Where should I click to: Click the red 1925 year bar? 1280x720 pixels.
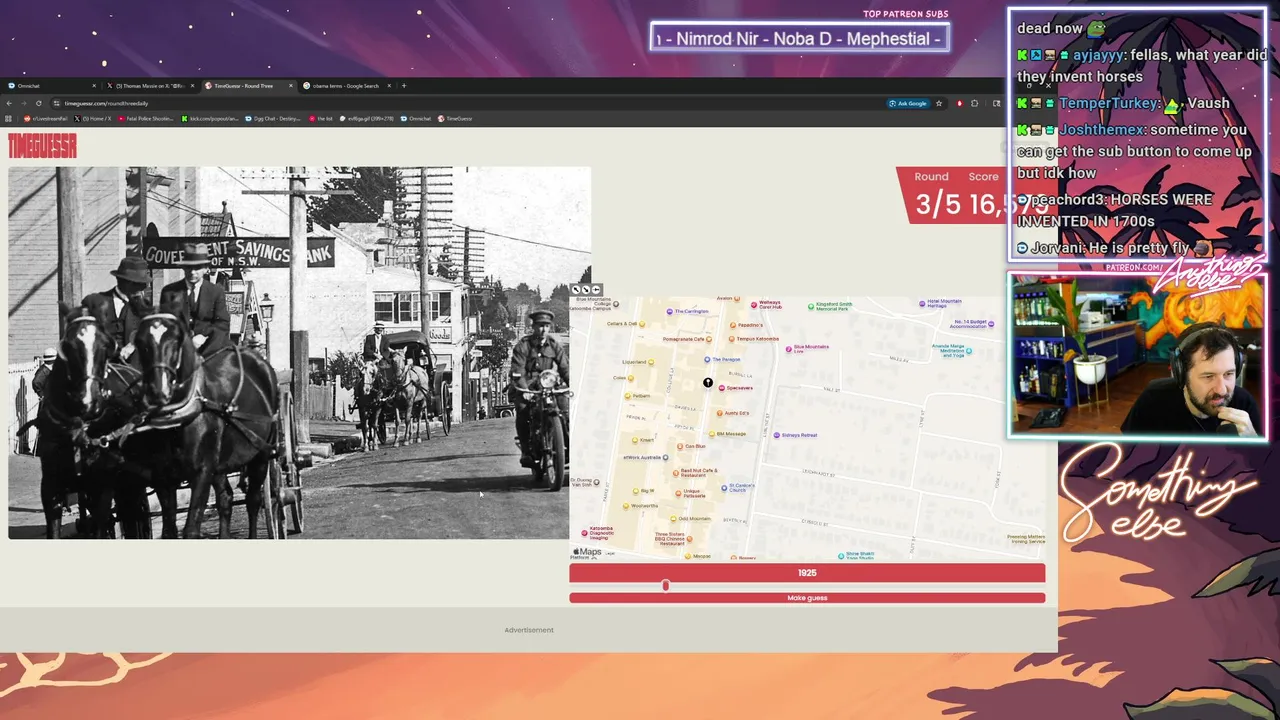point(807,573)
